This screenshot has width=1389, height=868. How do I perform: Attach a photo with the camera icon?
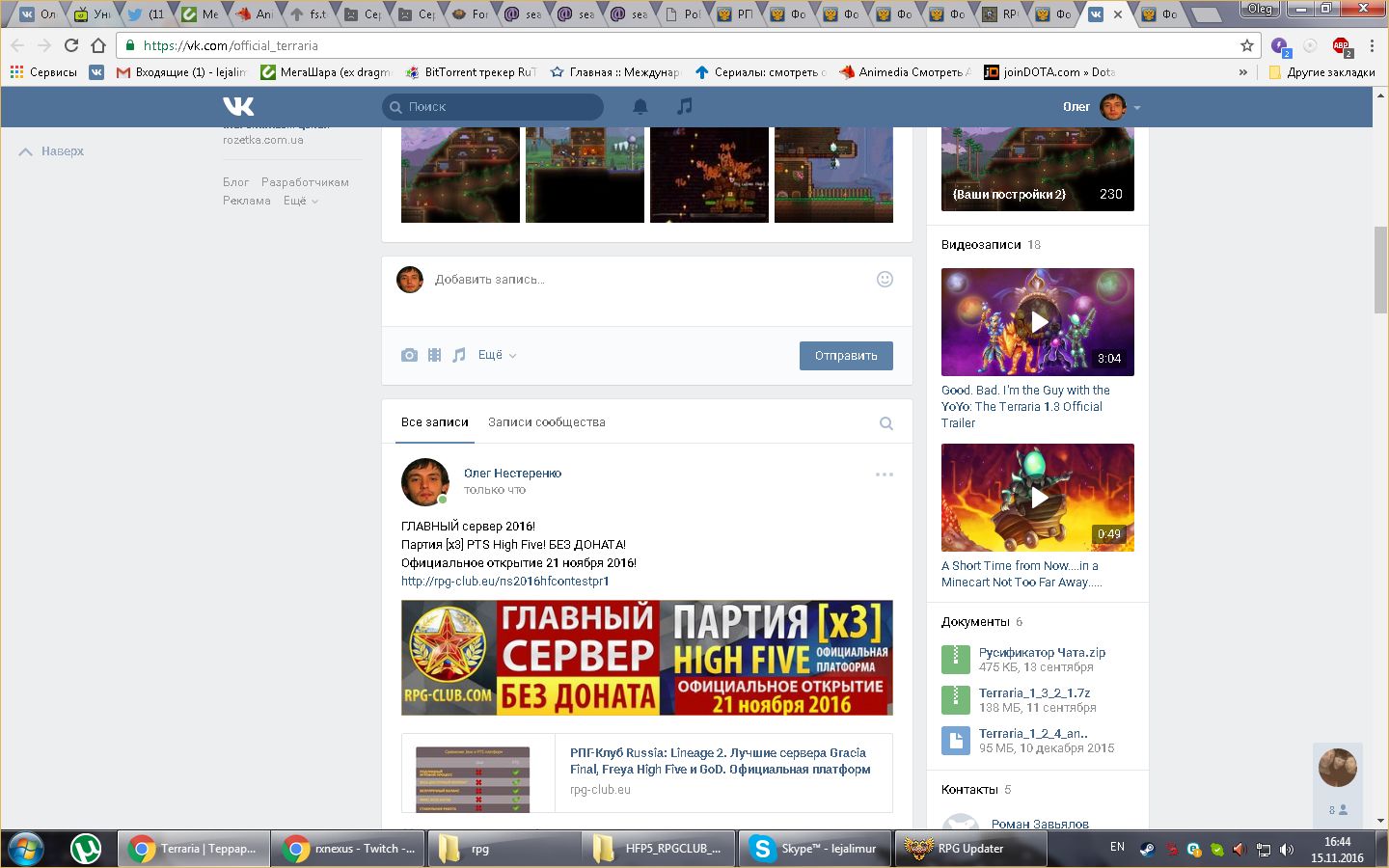tap(409, 355)
